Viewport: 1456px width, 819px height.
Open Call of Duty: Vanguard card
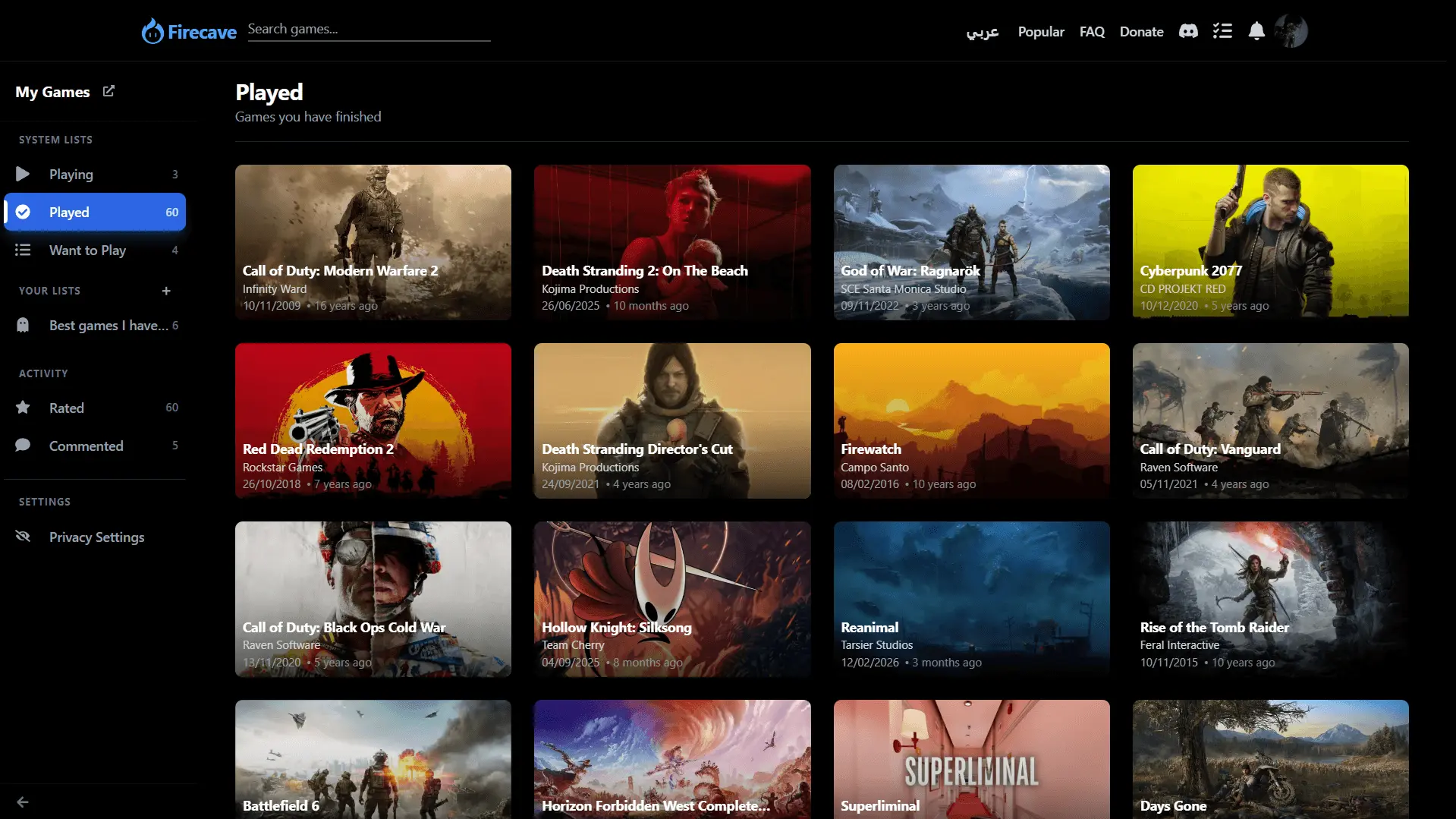coord(1270,421)
